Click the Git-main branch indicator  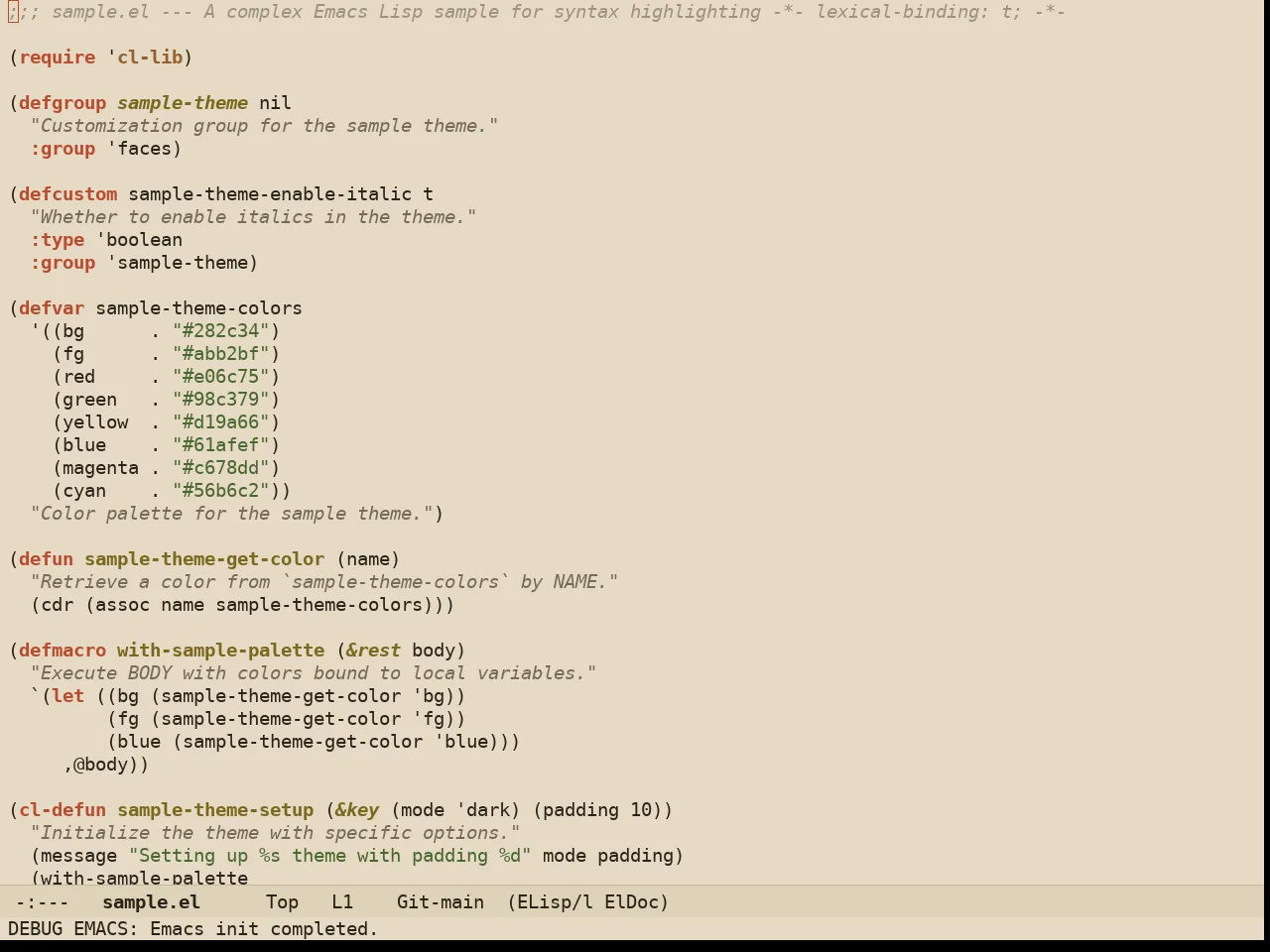(x=441, y=902)
